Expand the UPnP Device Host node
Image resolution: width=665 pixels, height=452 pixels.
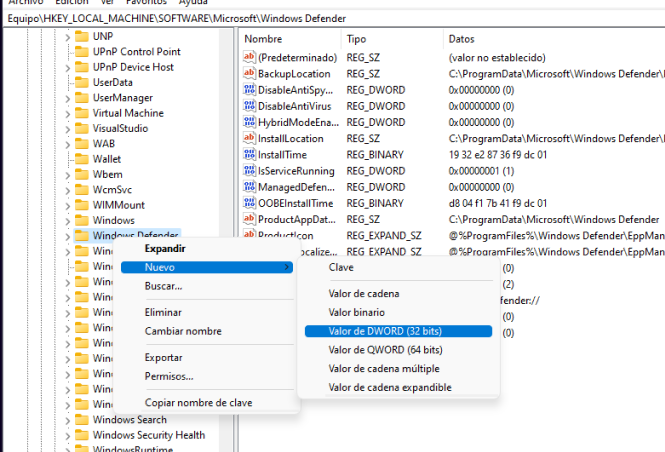pyautogui.click(x=67, y=68)
